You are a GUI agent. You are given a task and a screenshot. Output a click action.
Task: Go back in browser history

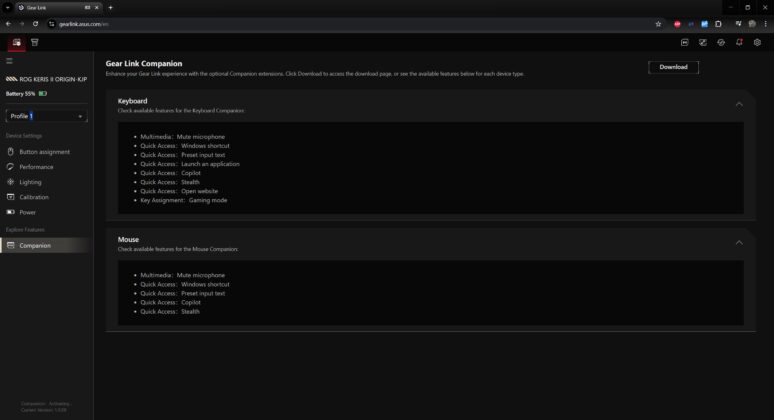click(8, 24)
